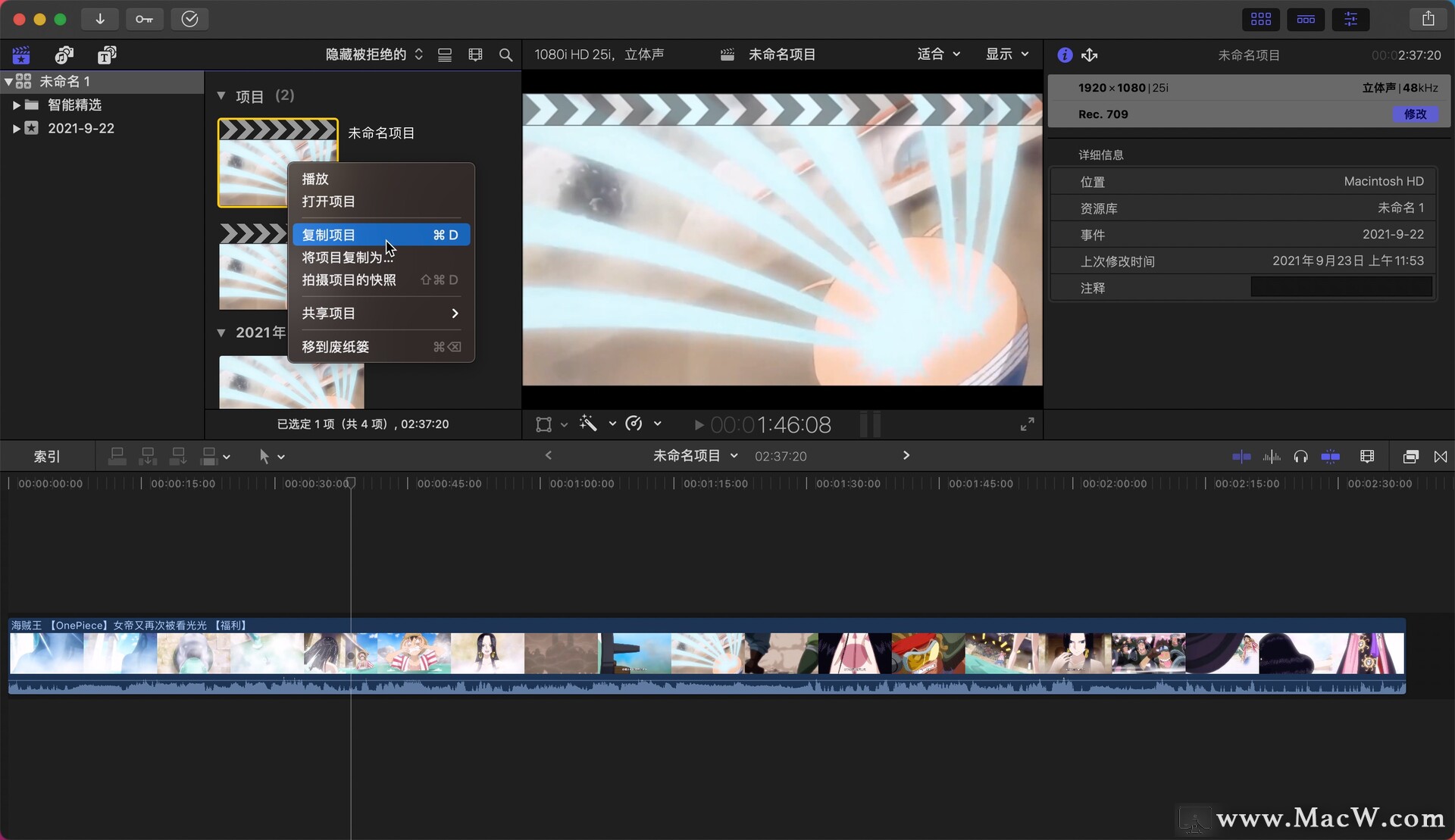Select the share inspector icon
This screenshot has height=840, width=1455.
pyautogui.click(x=1090, y=55)
